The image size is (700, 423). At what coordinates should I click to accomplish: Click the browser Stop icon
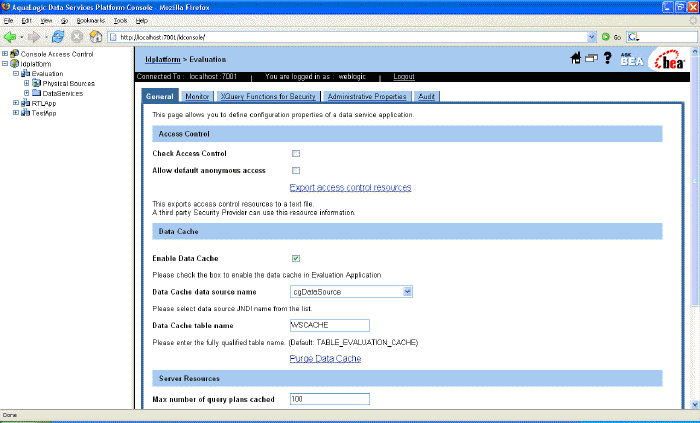click(77, 37)
